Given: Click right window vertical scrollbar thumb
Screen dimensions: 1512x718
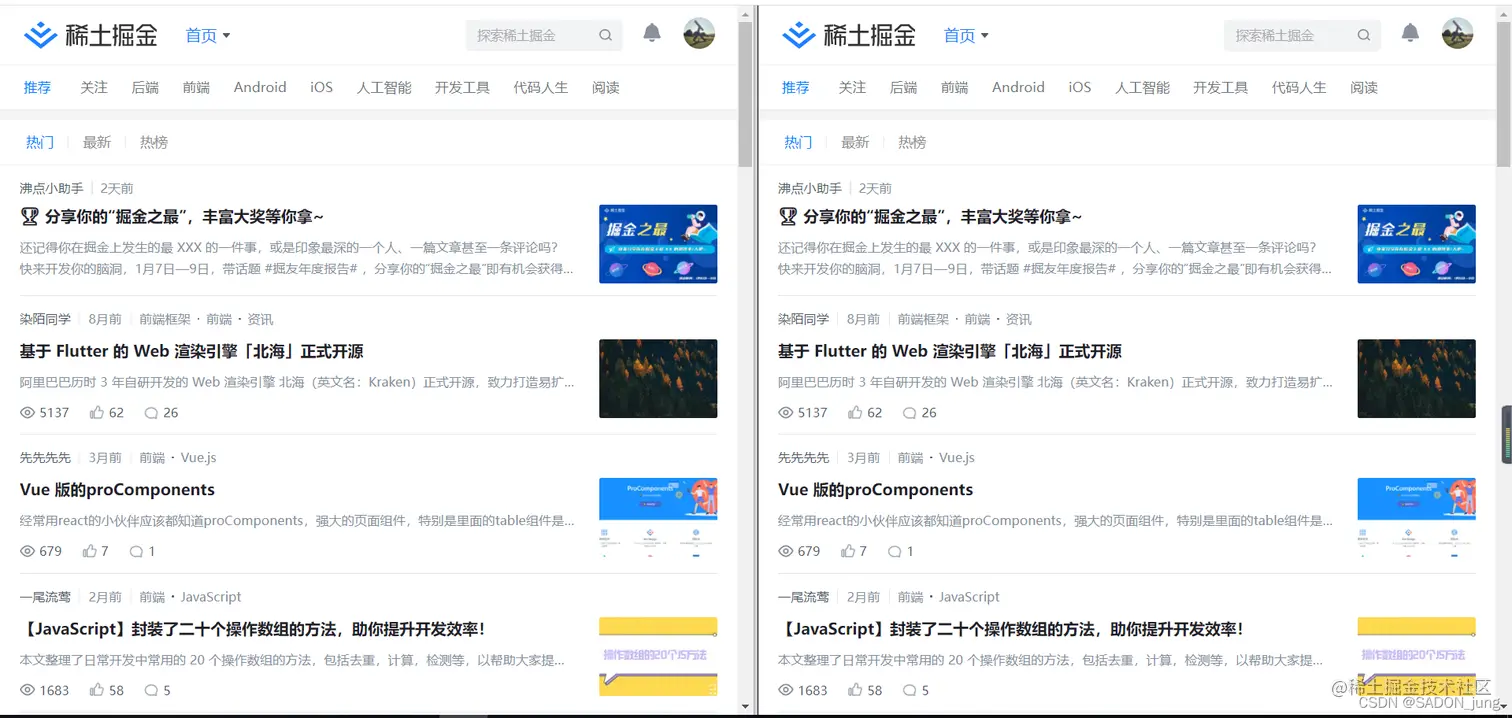Looking at the screenshot, I should pos(1504,93).
